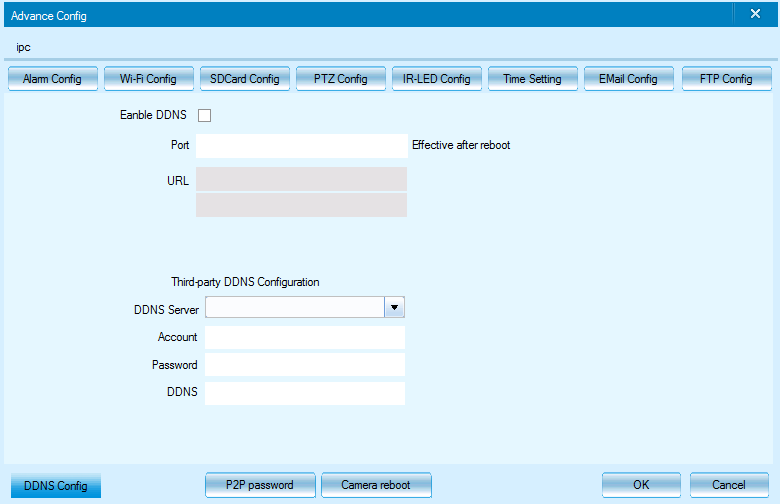This screenshot has height=504, width=780.
Task: Switch to EMail Config tab
Action: 629,79
